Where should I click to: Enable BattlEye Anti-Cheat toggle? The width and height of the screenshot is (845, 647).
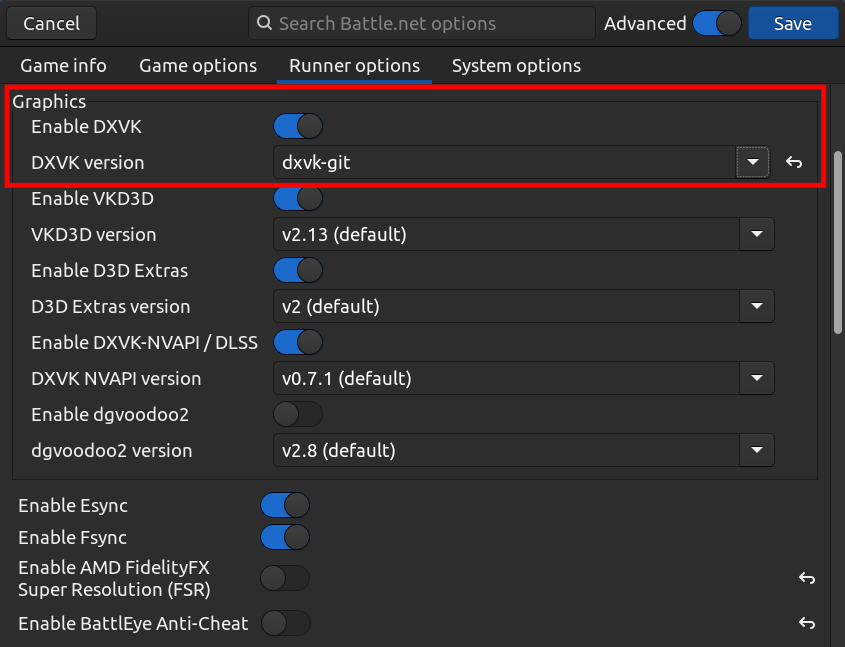tap(285, 624)
